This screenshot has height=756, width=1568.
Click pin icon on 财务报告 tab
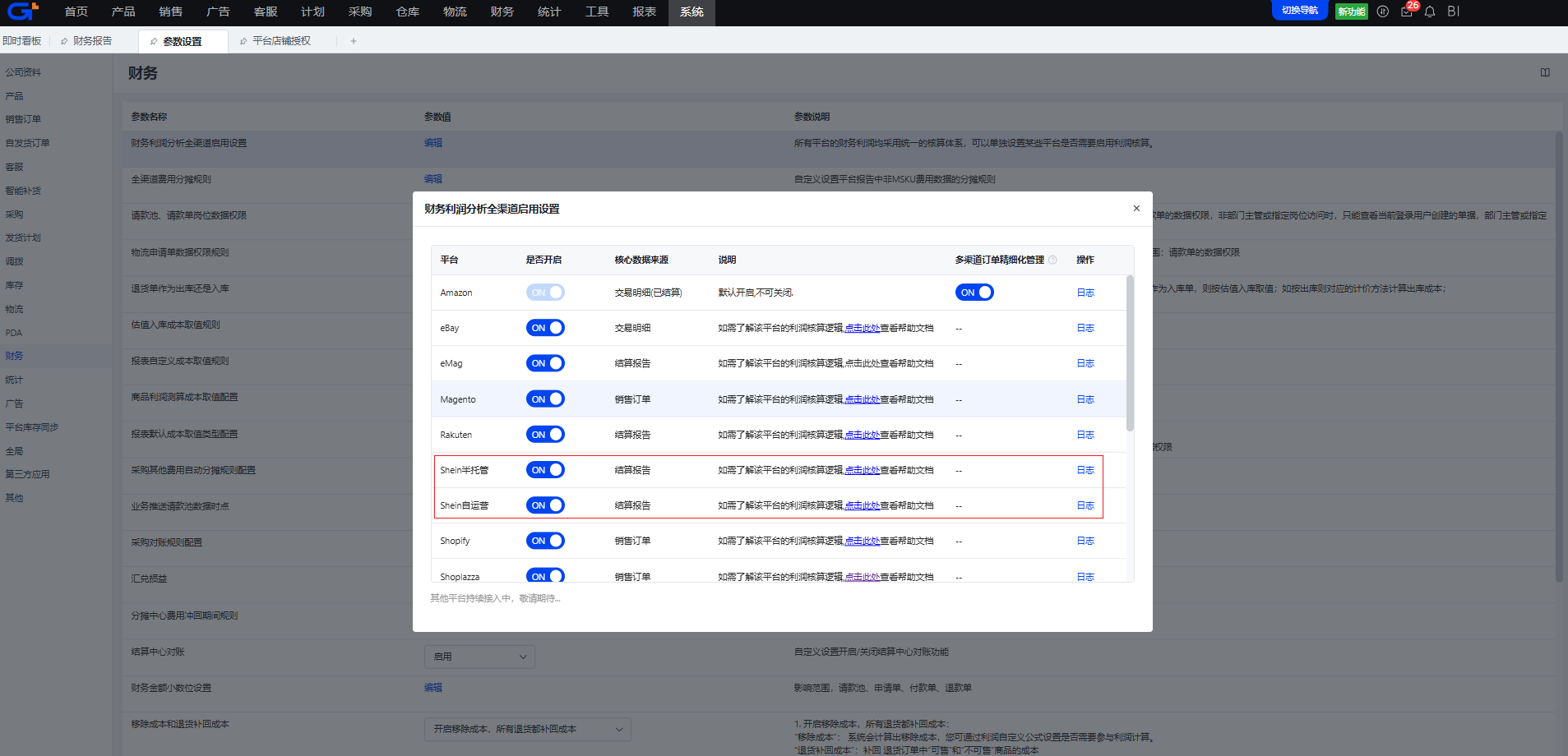coord(64,41)
